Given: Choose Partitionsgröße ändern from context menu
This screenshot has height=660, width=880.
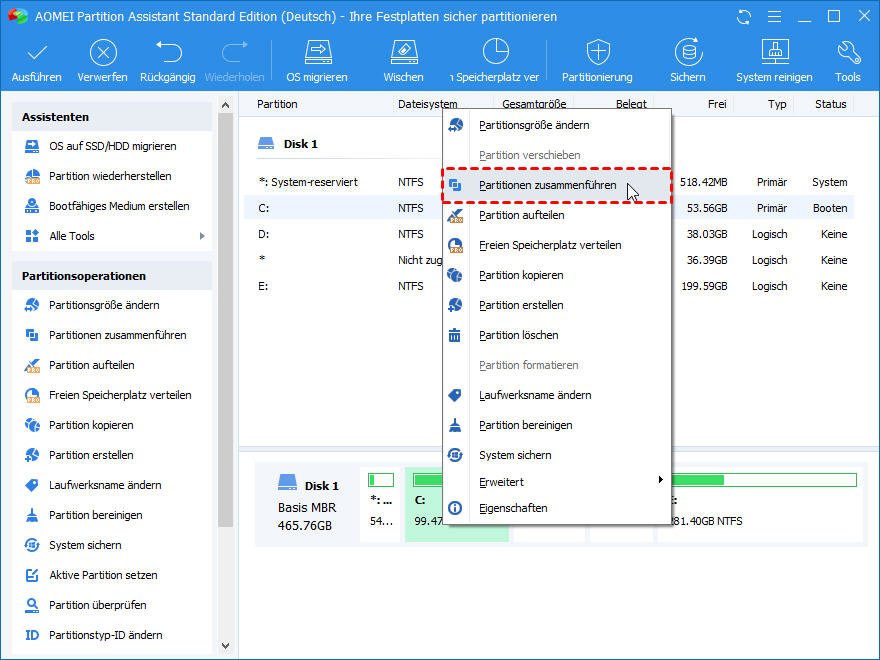Looking at the screenshot, I should click(x=557, y=125).
